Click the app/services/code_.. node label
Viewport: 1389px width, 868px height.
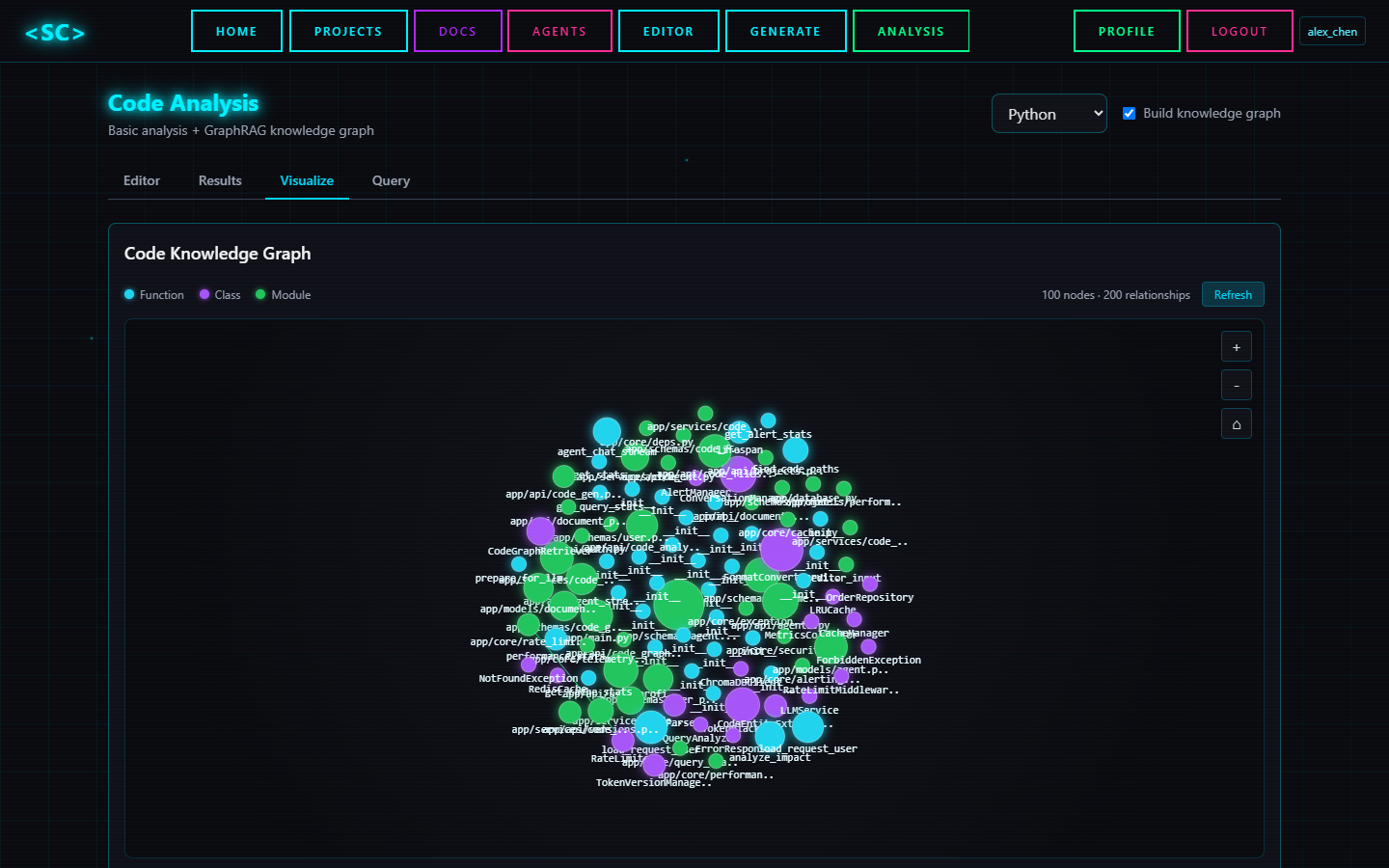tap(850, 541)
